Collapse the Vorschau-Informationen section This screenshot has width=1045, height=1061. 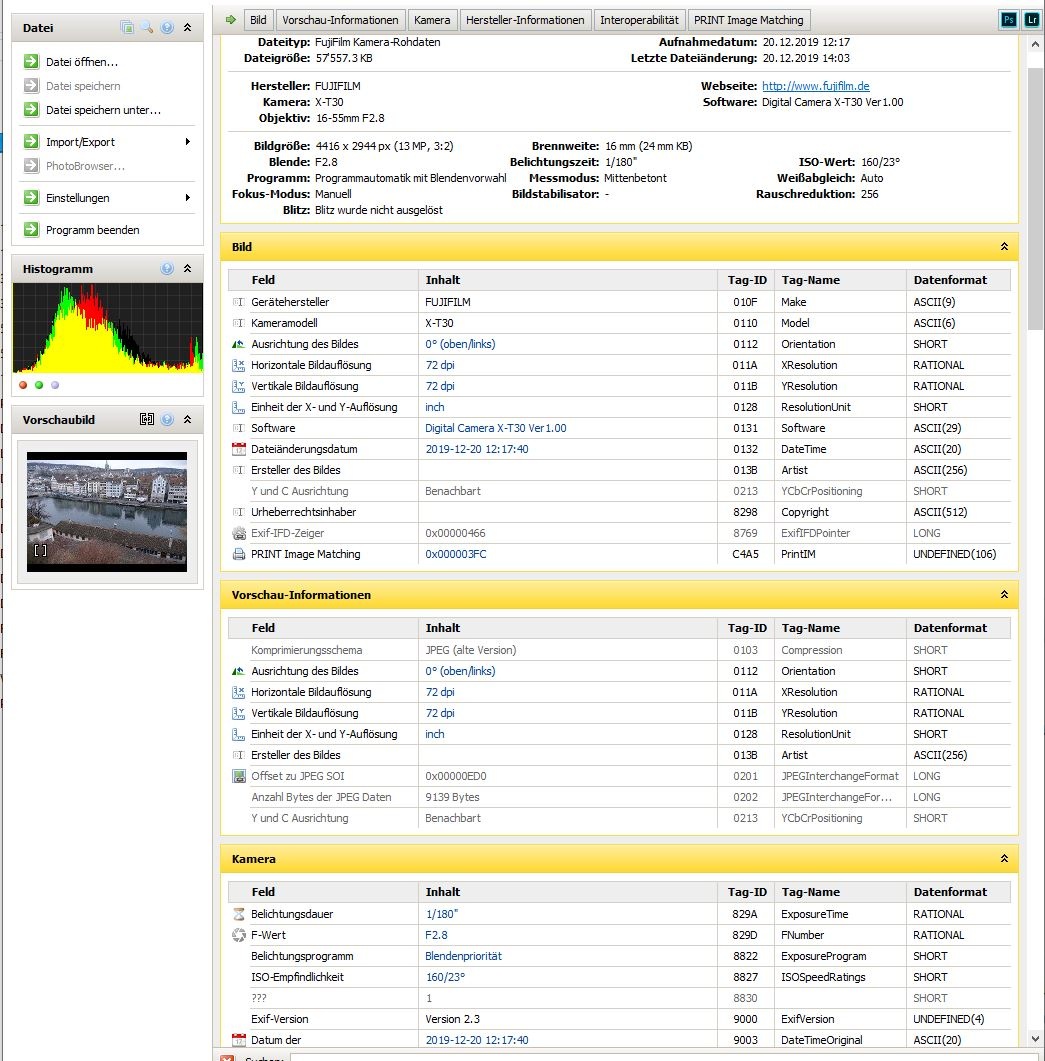pyautogui.click(x=1004, y=595)
